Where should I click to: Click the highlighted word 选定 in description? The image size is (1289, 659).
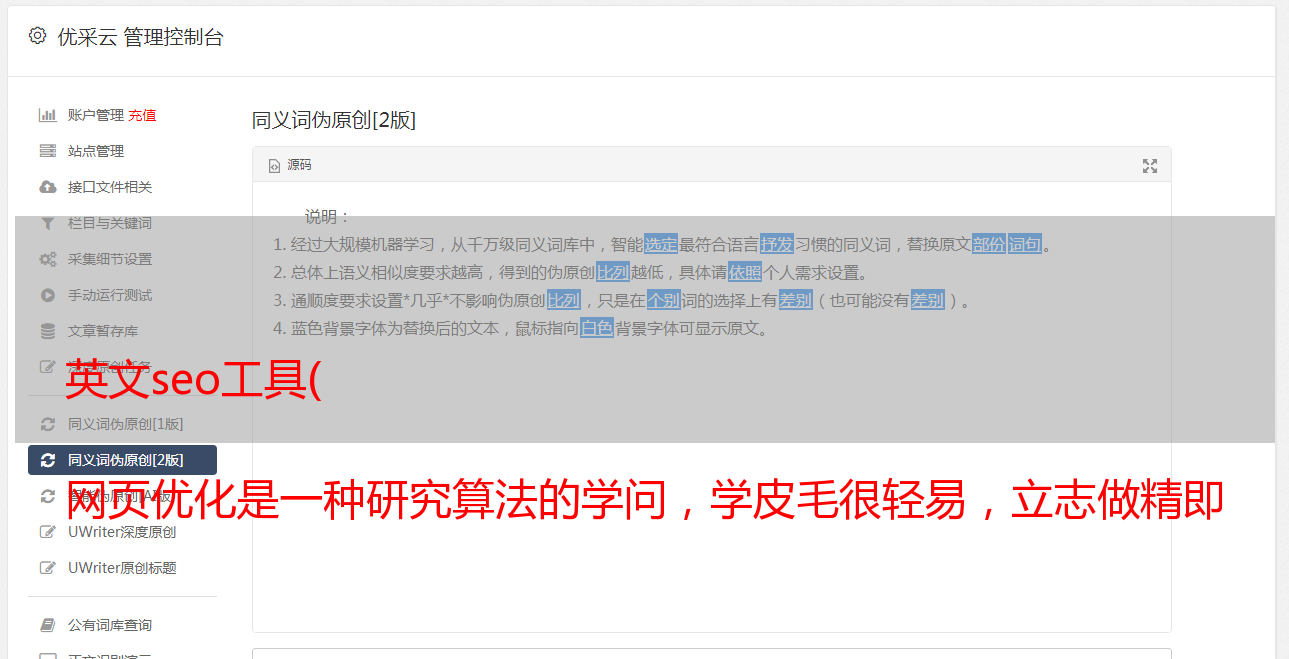pos(661,244)
